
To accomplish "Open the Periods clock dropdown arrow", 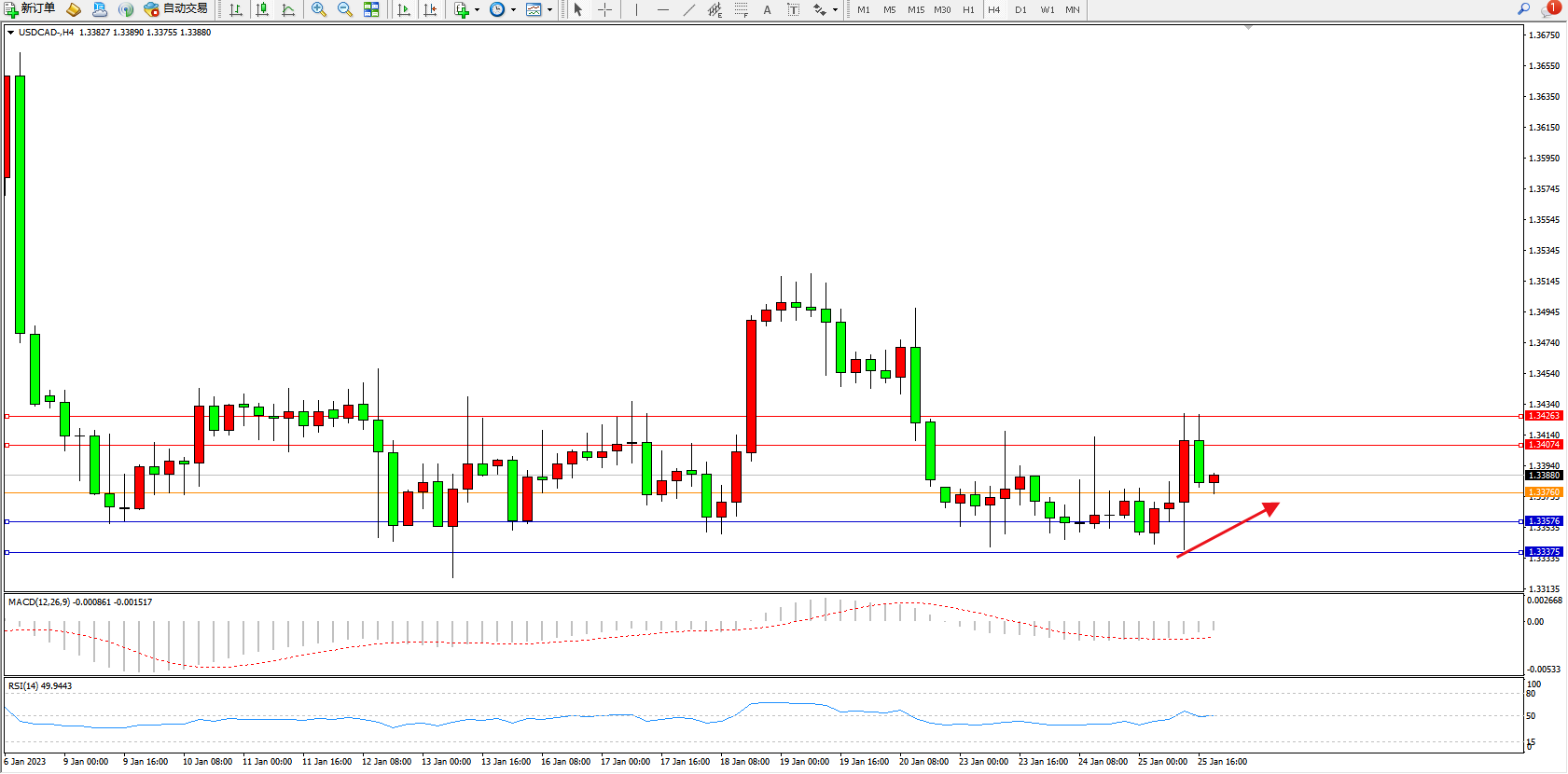I will [x=513, y=9].
